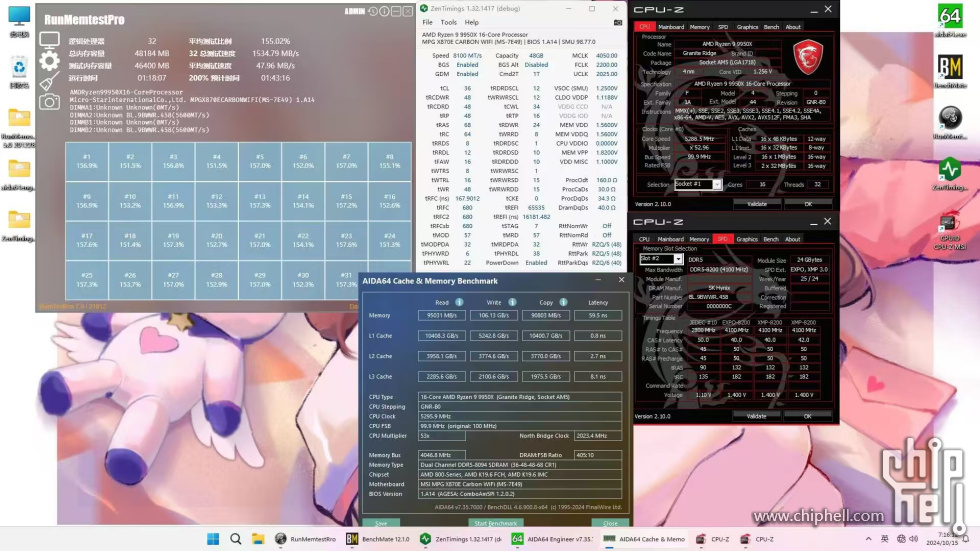This screenshot has width=980, height=551.
Task: Open the info icon in RunMemtestPro title bar
Action: (384, 11)
